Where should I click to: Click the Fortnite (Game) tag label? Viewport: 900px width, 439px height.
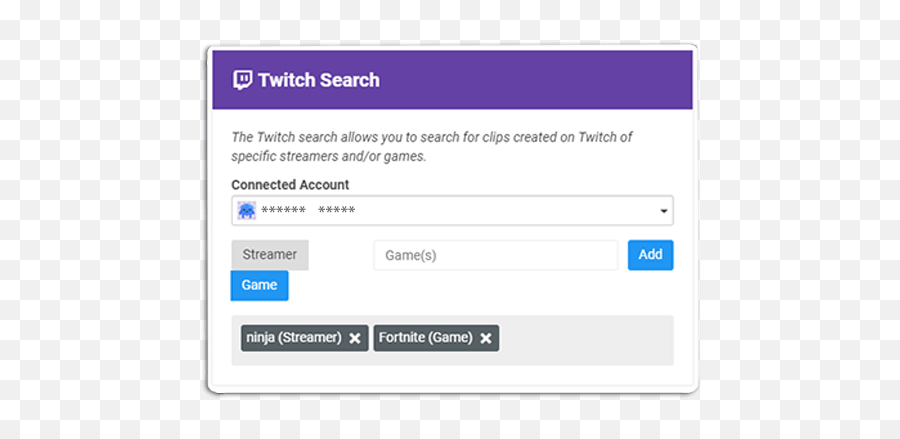pos(425,338)
